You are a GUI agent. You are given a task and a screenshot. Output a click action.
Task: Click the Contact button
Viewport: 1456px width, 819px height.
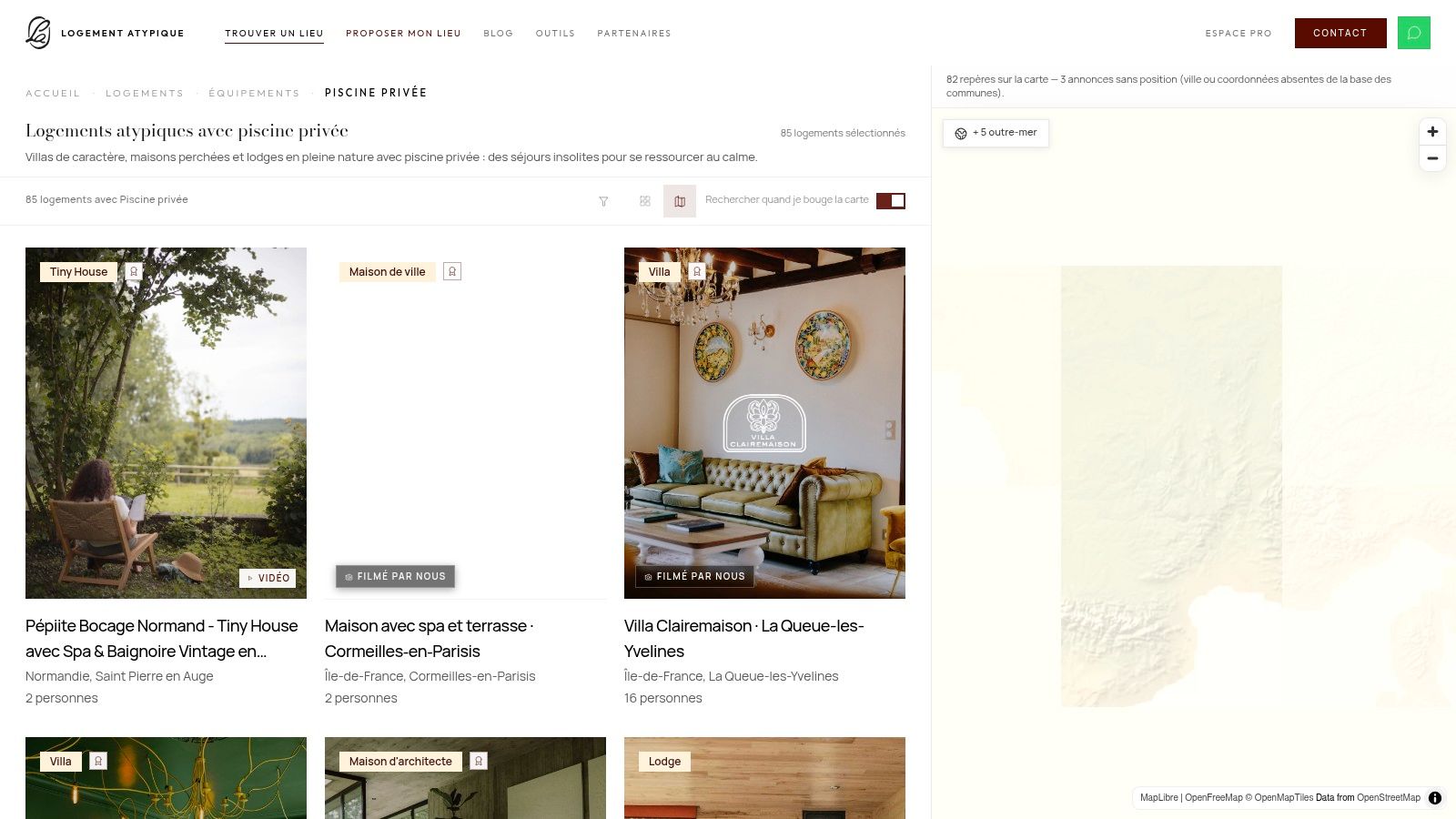pyautogui.click(x=1340, y=33)
